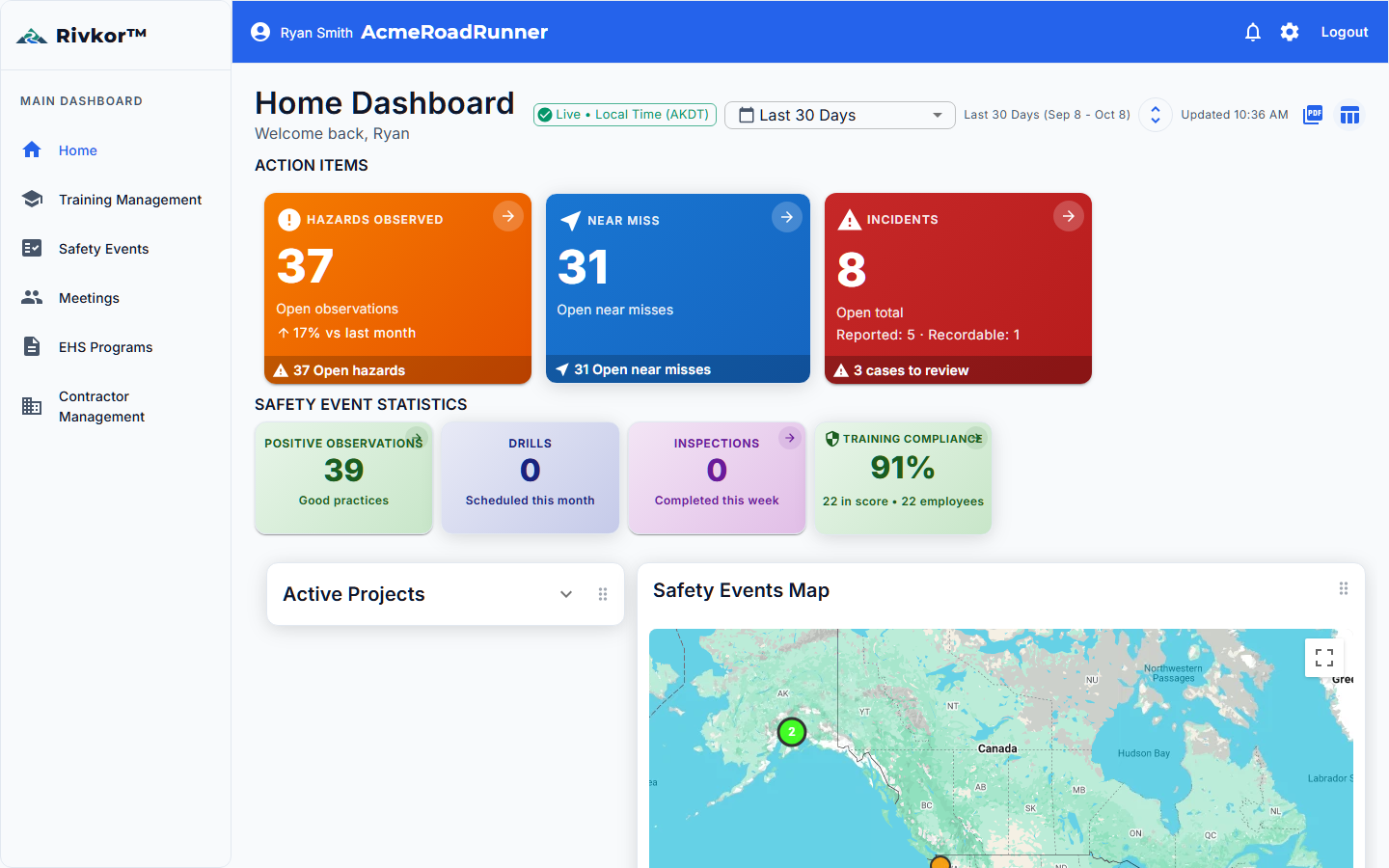Open Positive Observations card arrow
The height and width of the screenshot is (868, 1389).
[416, 438]
